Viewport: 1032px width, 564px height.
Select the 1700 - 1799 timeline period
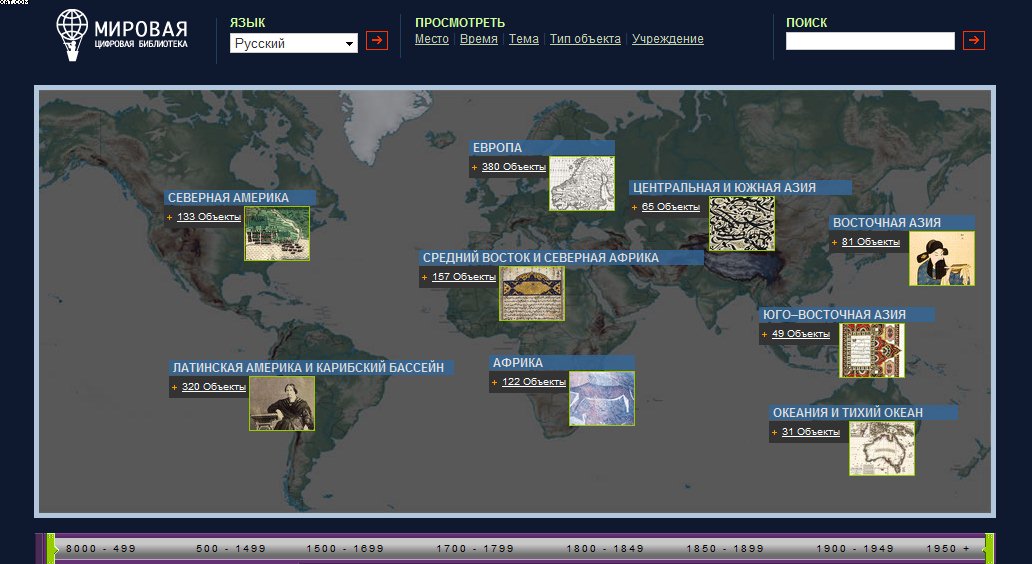coord(475,548)
